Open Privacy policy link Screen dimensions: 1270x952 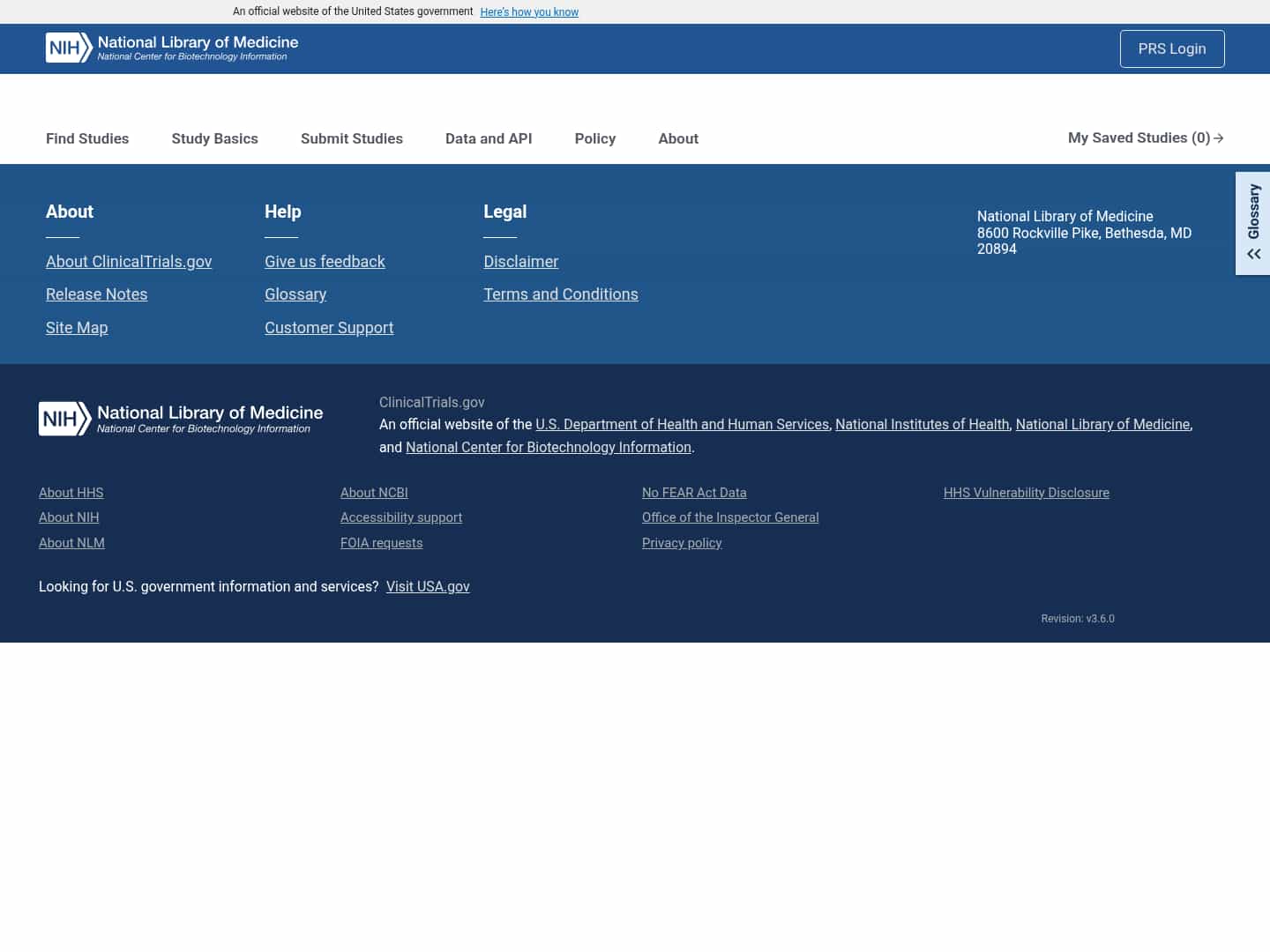tap(682, 542)
